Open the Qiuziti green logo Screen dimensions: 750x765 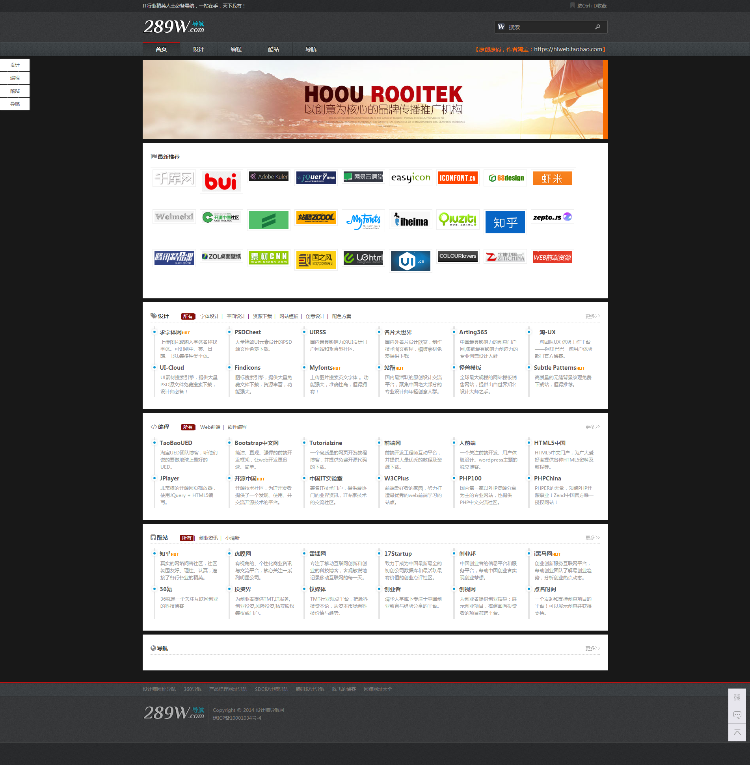coord(458,220)
